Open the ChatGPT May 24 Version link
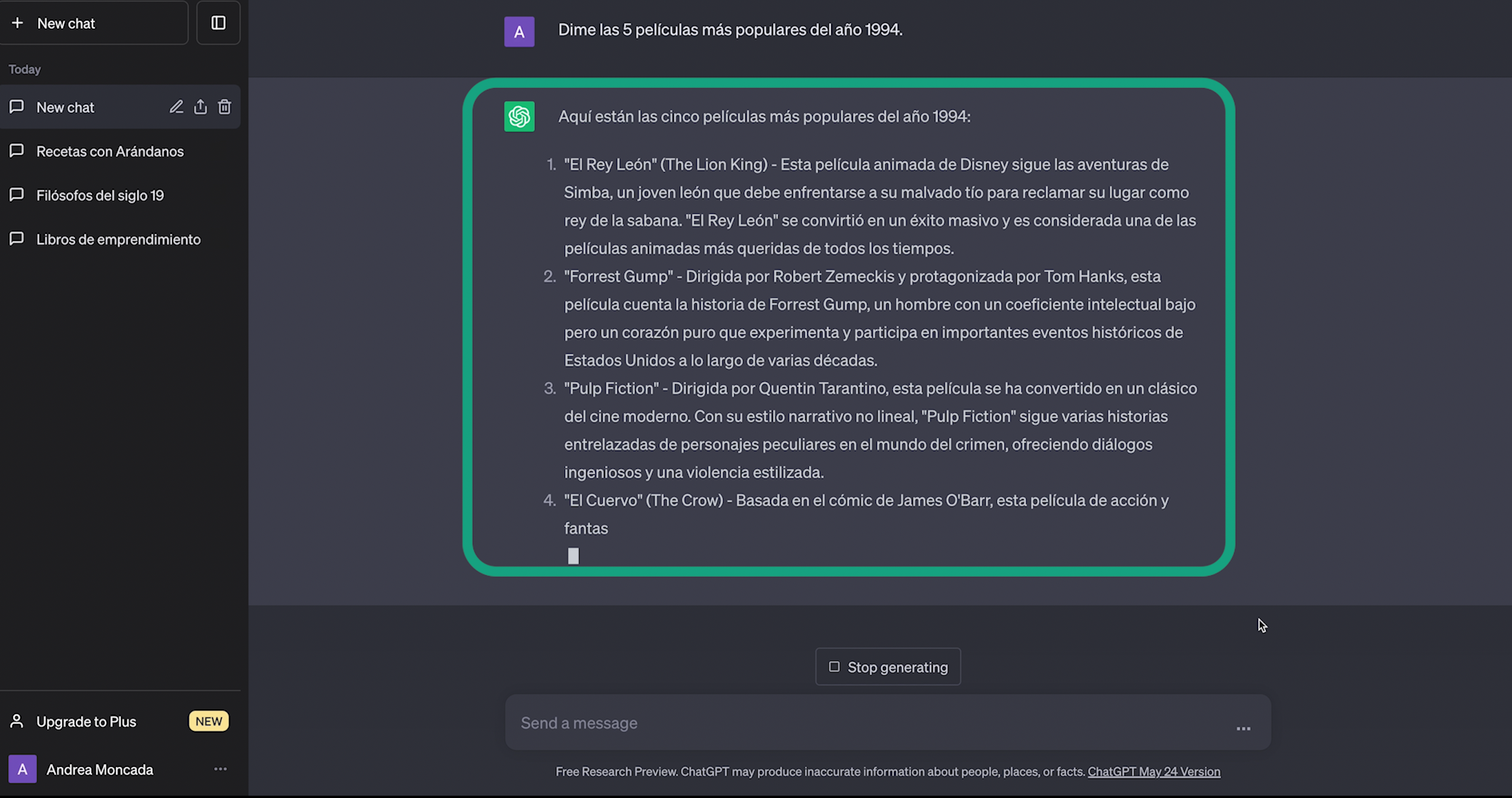 (1153, 772)
